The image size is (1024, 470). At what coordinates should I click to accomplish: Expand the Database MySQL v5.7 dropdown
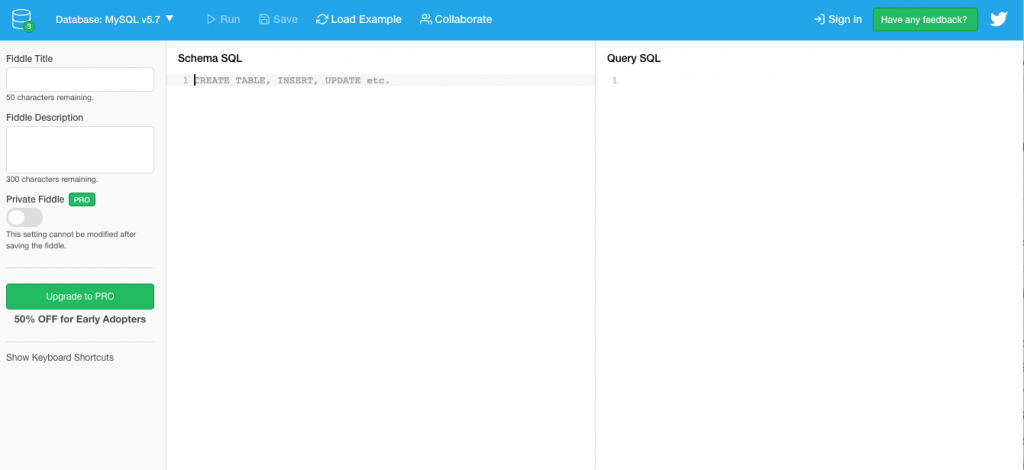[114, 19]
